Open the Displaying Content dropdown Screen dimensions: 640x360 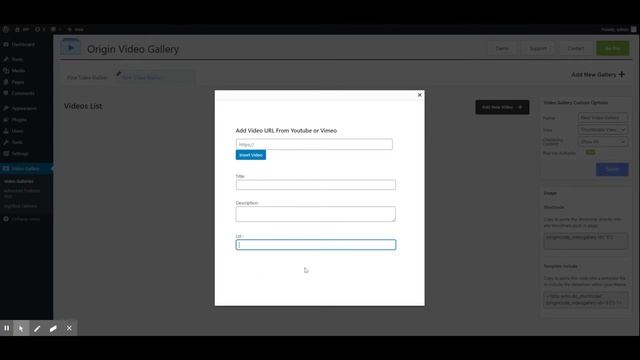(x=602, y=142)
